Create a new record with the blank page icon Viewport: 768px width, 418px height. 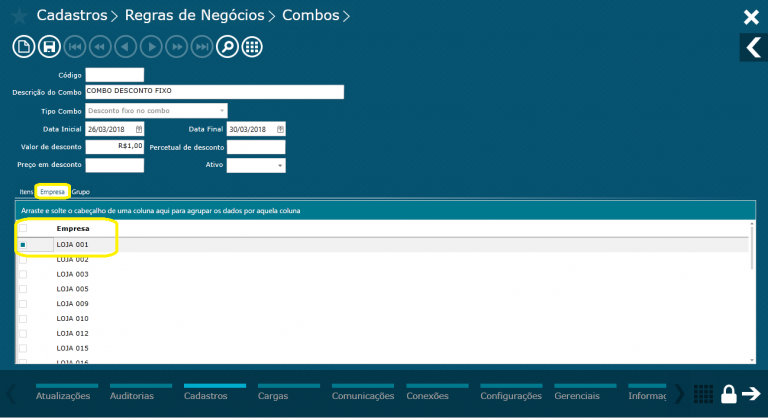tap(24, 47)
